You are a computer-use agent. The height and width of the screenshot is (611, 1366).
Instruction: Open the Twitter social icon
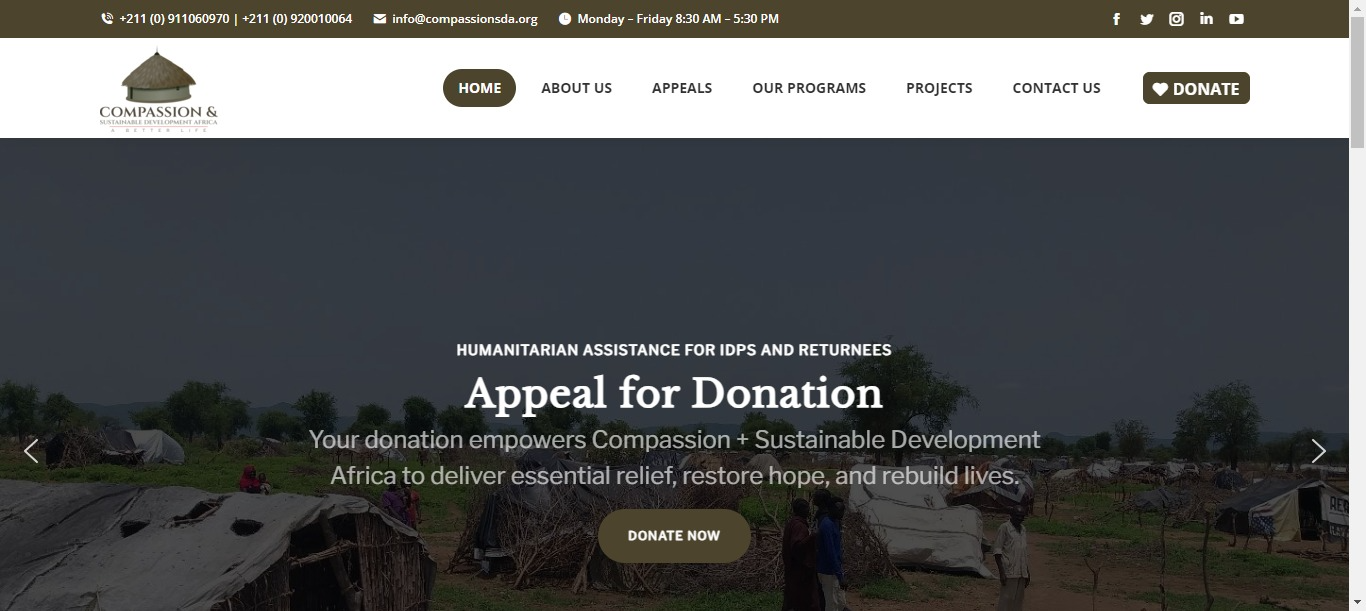pyautogui.click(x=1147, y=19)
